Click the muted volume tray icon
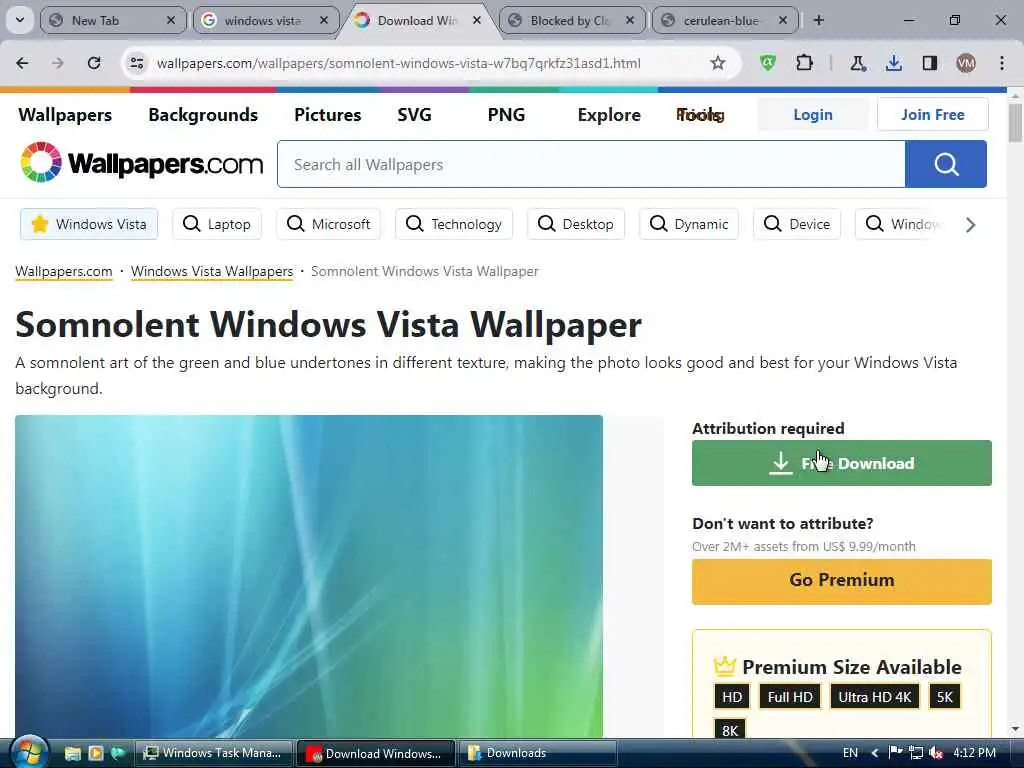1024x768 pixels. tap(936, 753)
